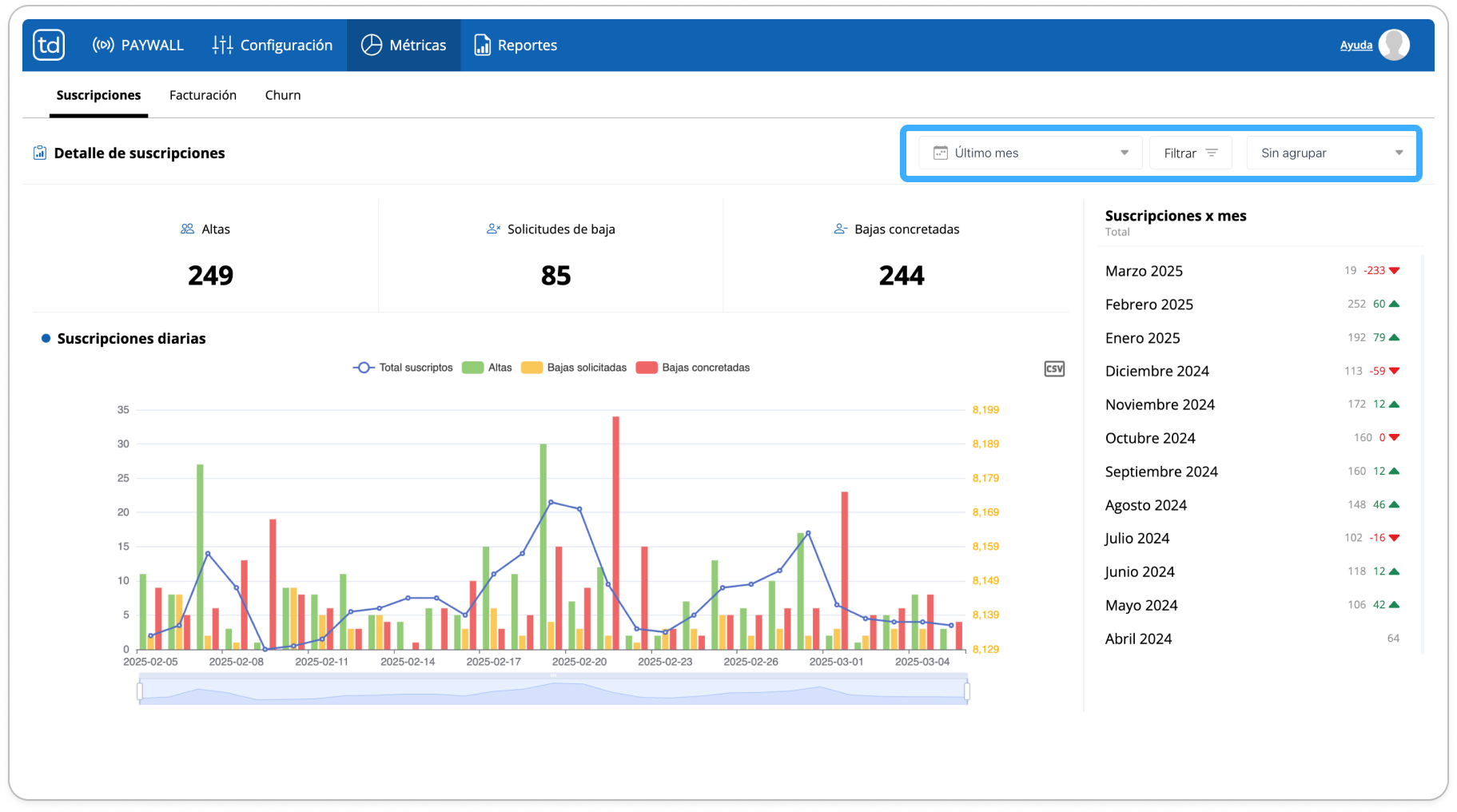This screenshot has height=812, width=1457.
Task: Select the Junio 2024 row
Action: coord(1252,571)
